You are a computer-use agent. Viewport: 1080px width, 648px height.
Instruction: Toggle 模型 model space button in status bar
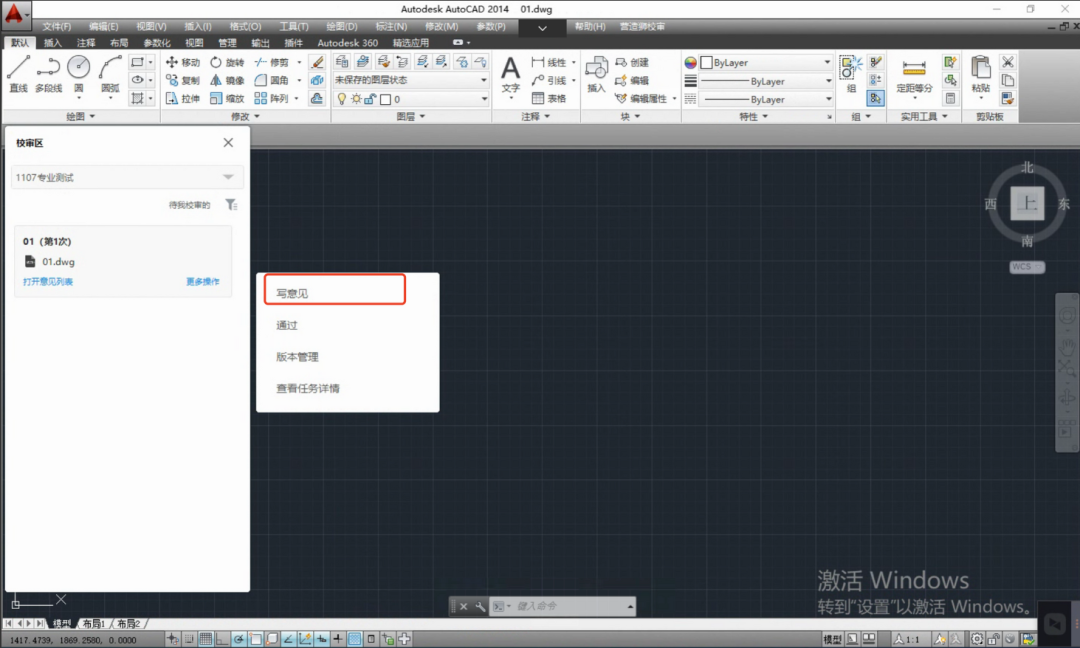click(x=832, y=639)
